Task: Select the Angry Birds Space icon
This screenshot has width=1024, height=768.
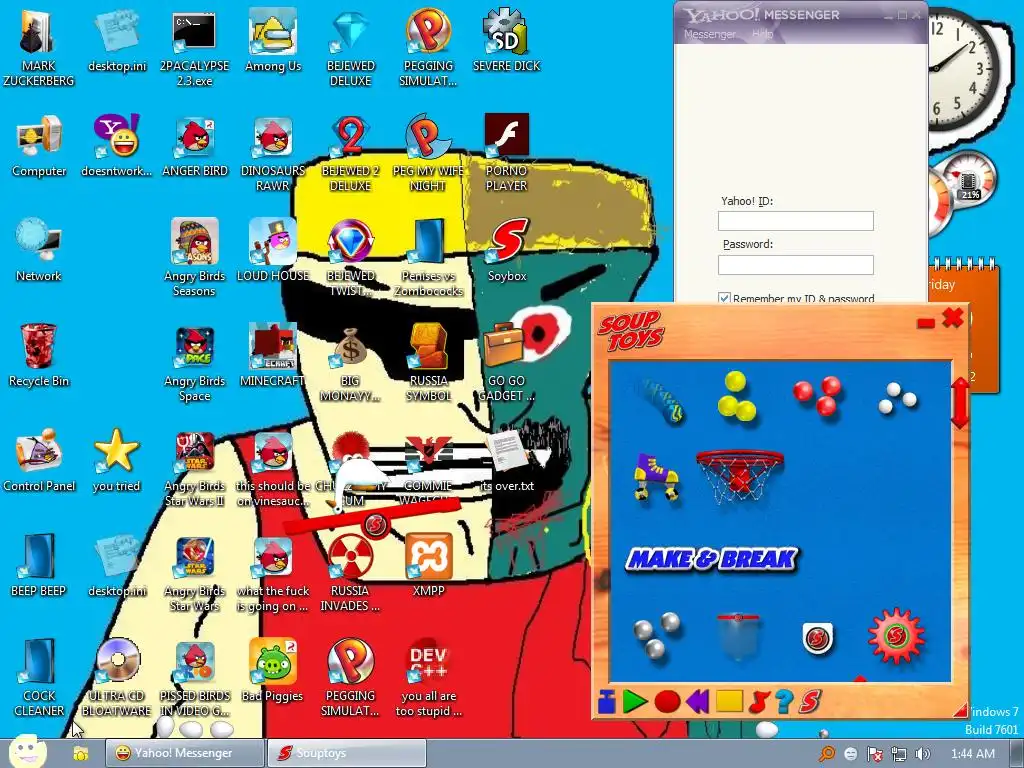Action: [195, 362]
